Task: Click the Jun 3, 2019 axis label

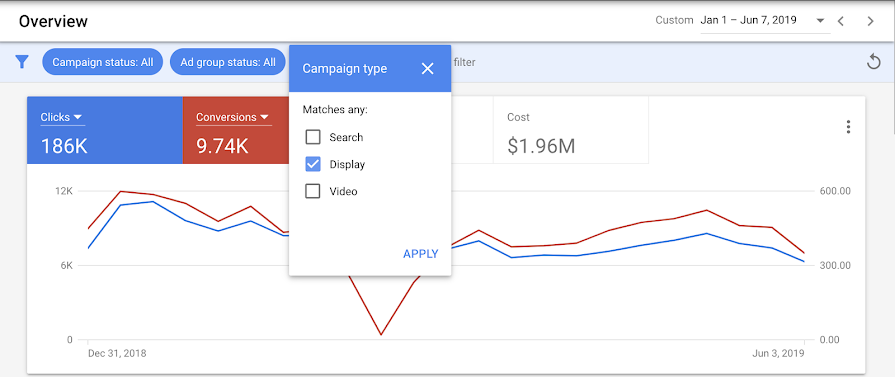Action: pos(777,354)
